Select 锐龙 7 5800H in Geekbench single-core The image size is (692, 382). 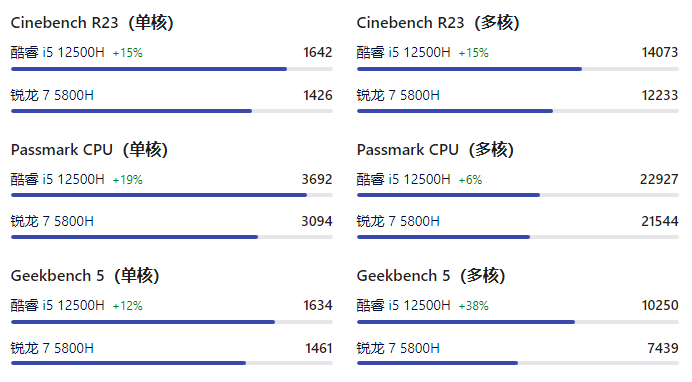(x=52, y=348)
